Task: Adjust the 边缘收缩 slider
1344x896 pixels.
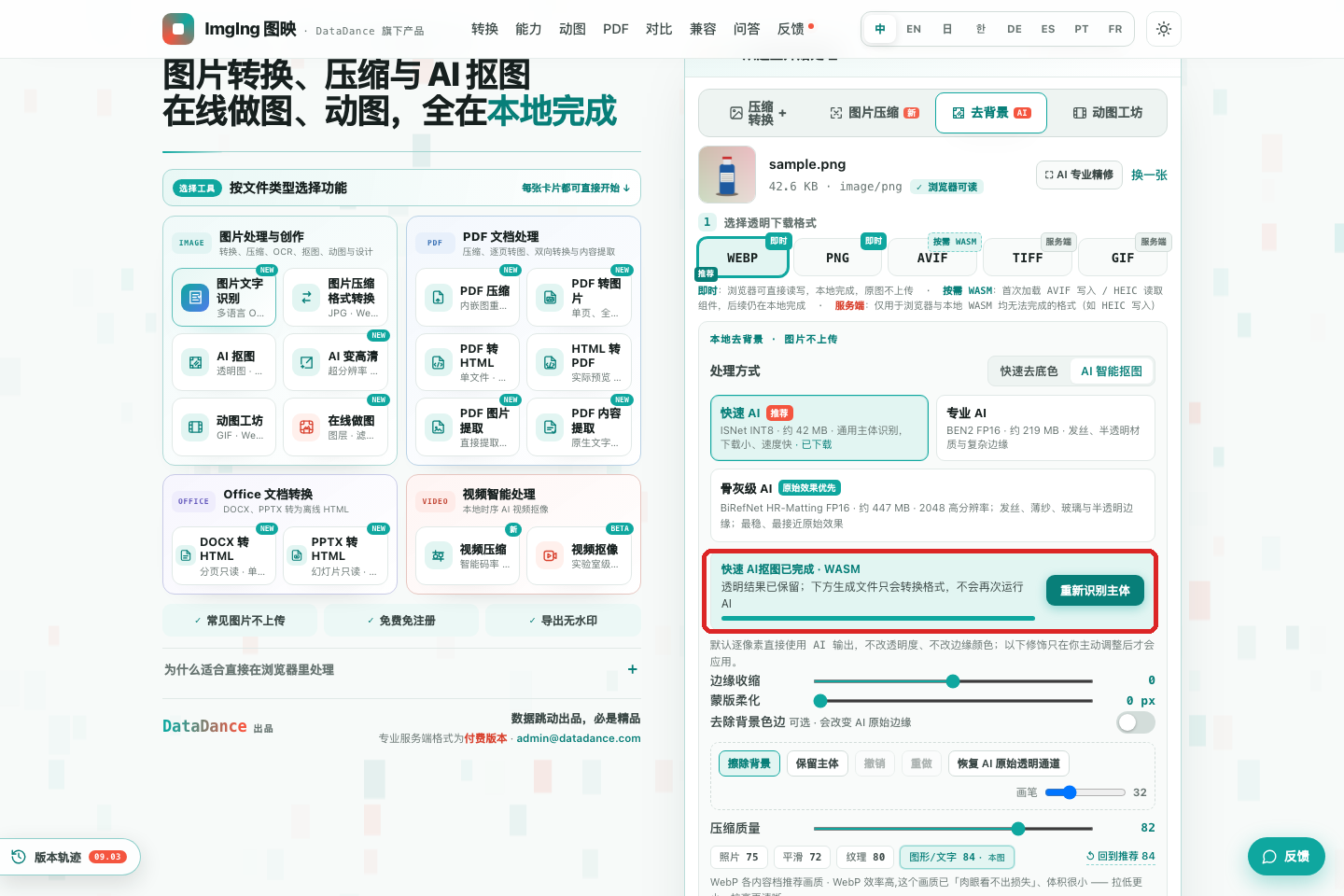Action: (x=953, y=681)
